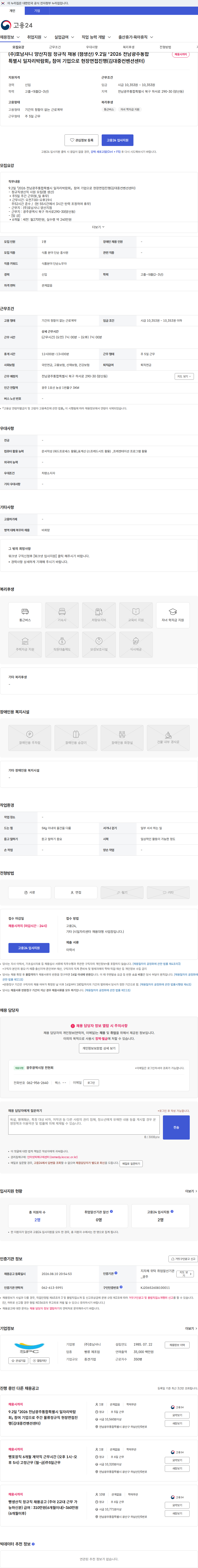Click the 거부구인광고 신고 button

click(x=183, y=1259)
